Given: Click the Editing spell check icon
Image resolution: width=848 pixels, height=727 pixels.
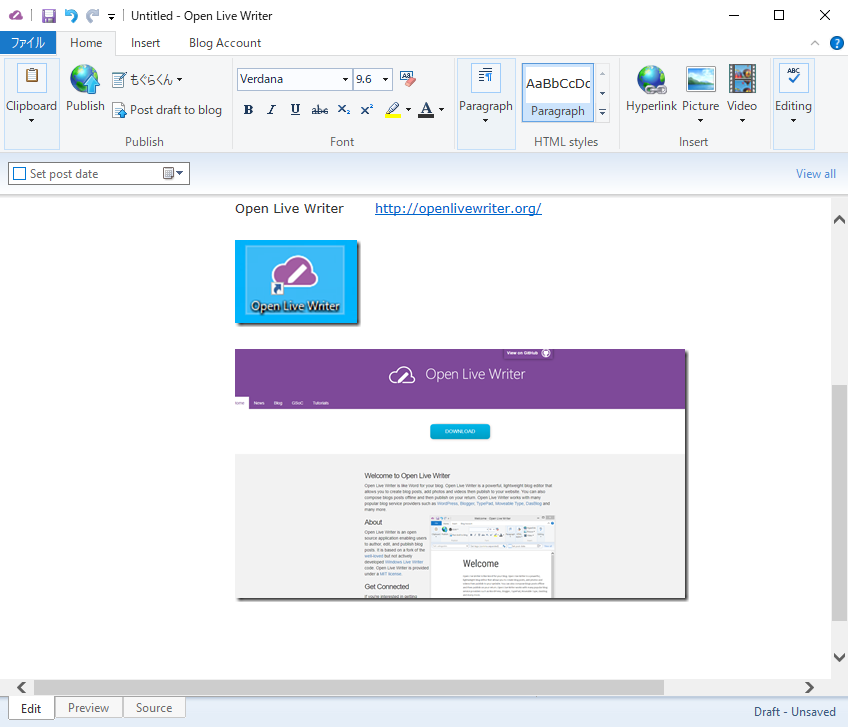Looking at the screenshot, I should [x=793, y=77].
